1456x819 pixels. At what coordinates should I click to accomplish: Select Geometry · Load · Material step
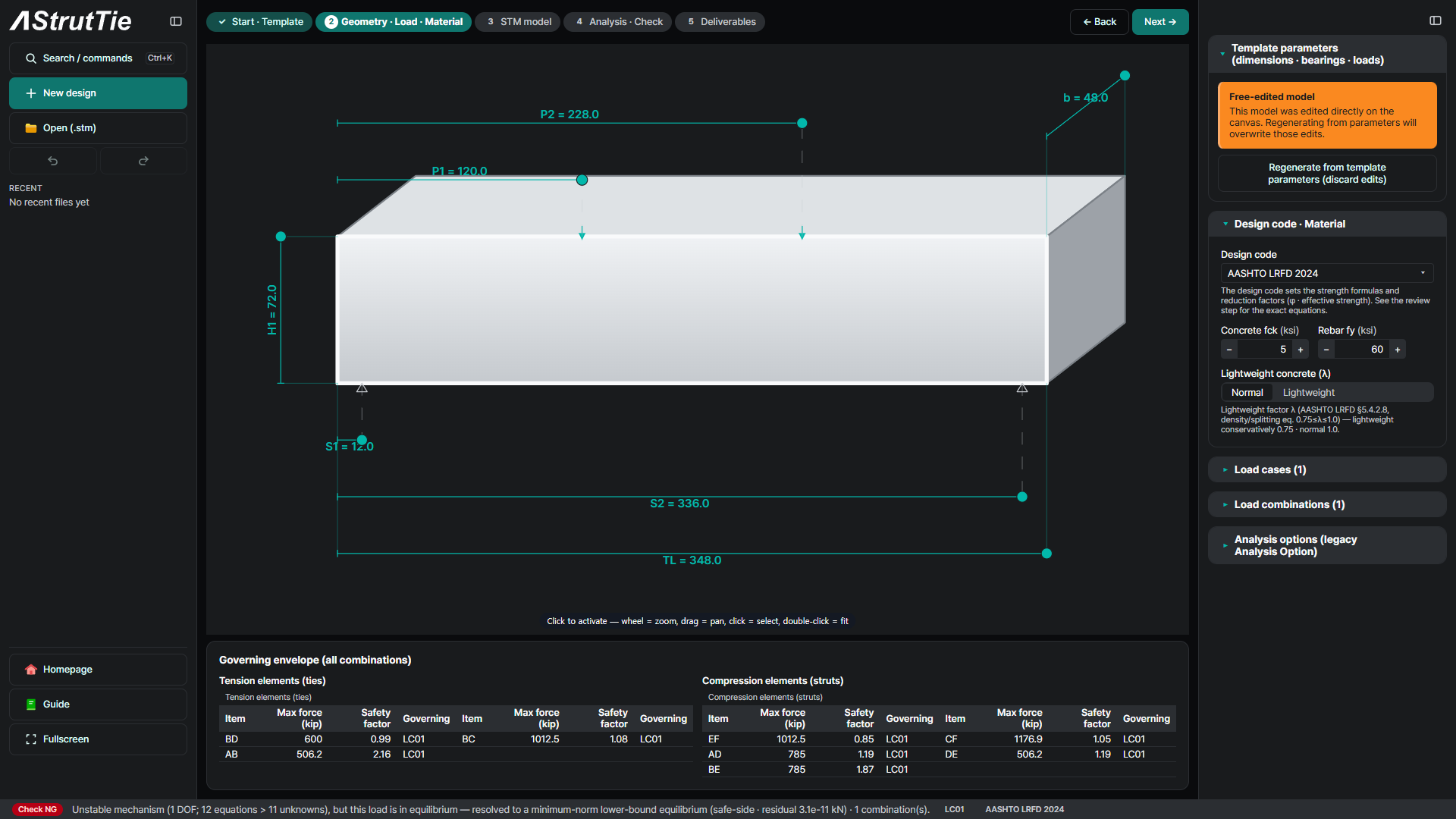(394, 22)
